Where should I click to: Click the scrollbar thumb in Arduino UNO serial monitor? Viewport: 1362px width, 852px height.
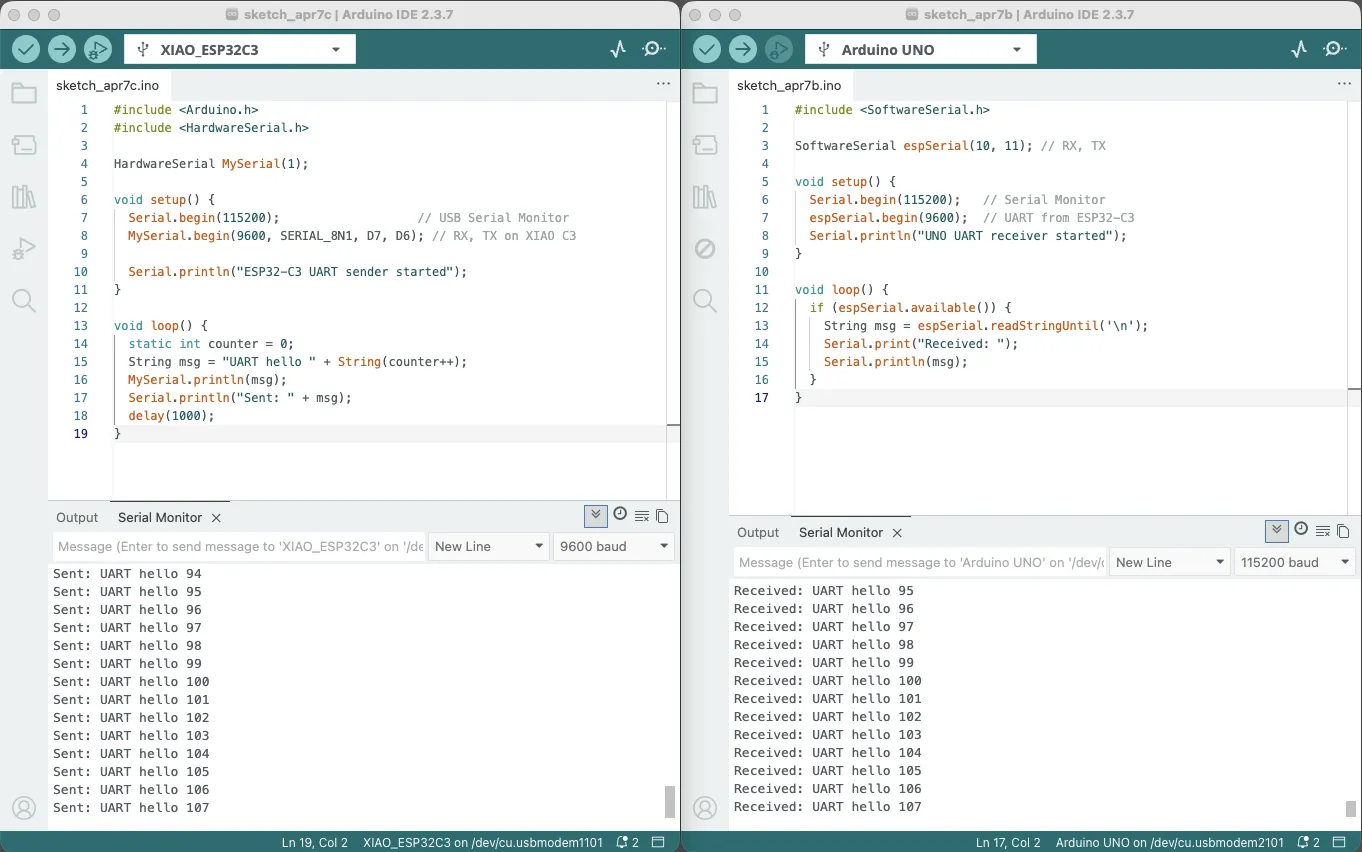click(x=1351, y=809)
